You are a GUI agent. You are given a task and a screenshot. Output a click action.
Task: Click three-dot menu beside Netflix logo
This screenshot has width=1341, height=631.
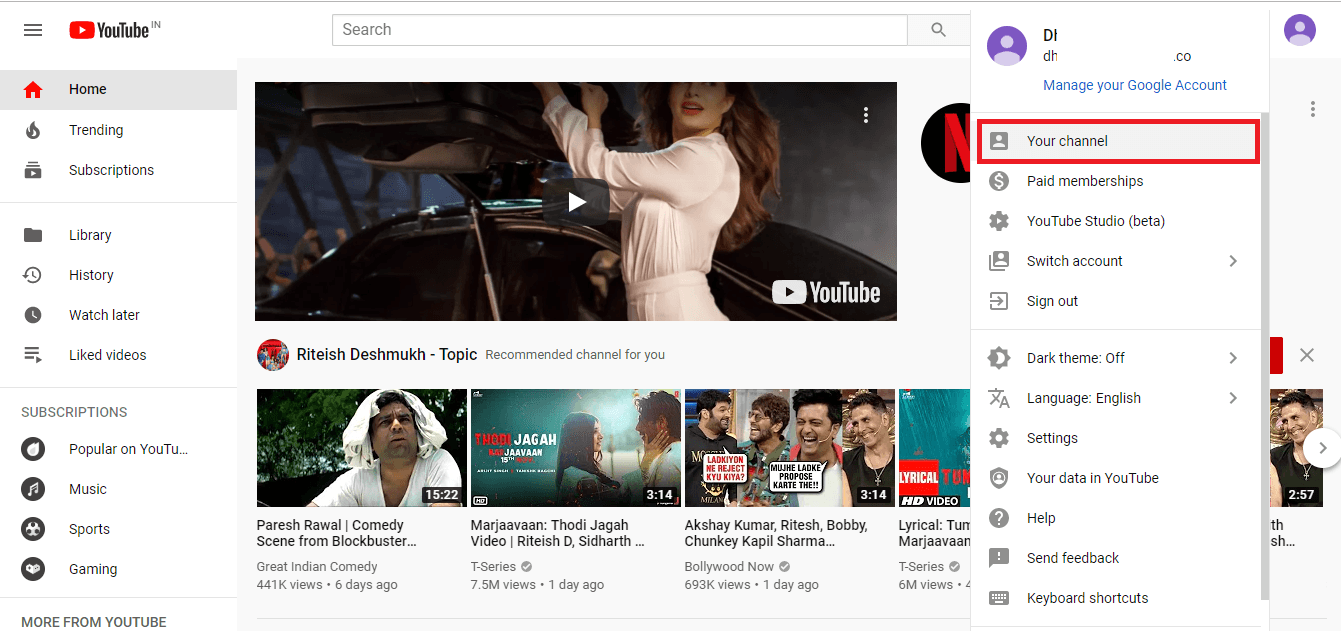[x=1313, y=109]
